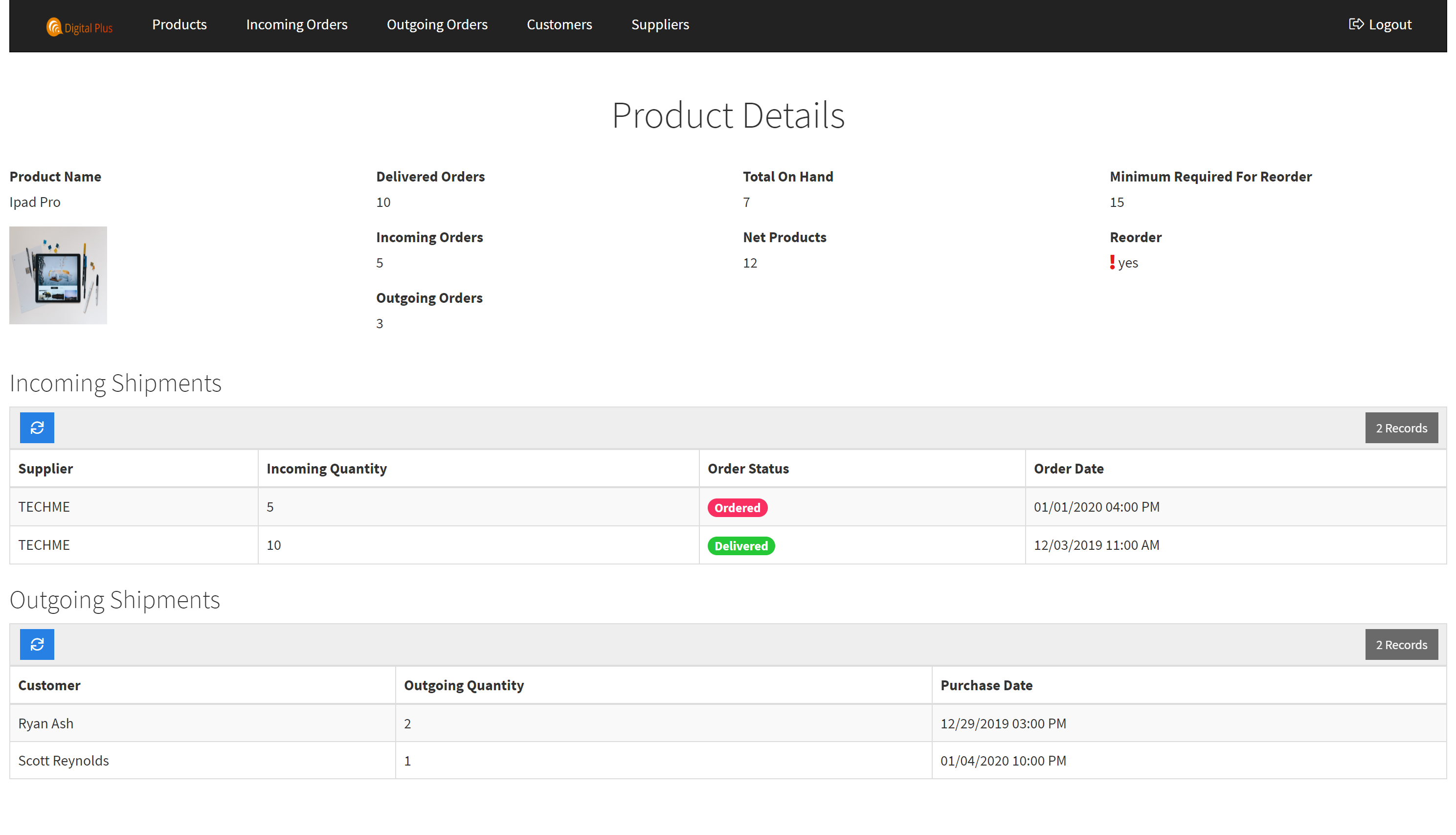Open the Outgoing Orders page
Image resolution: width=1456 pixels, height=835 pixels.
437,24
